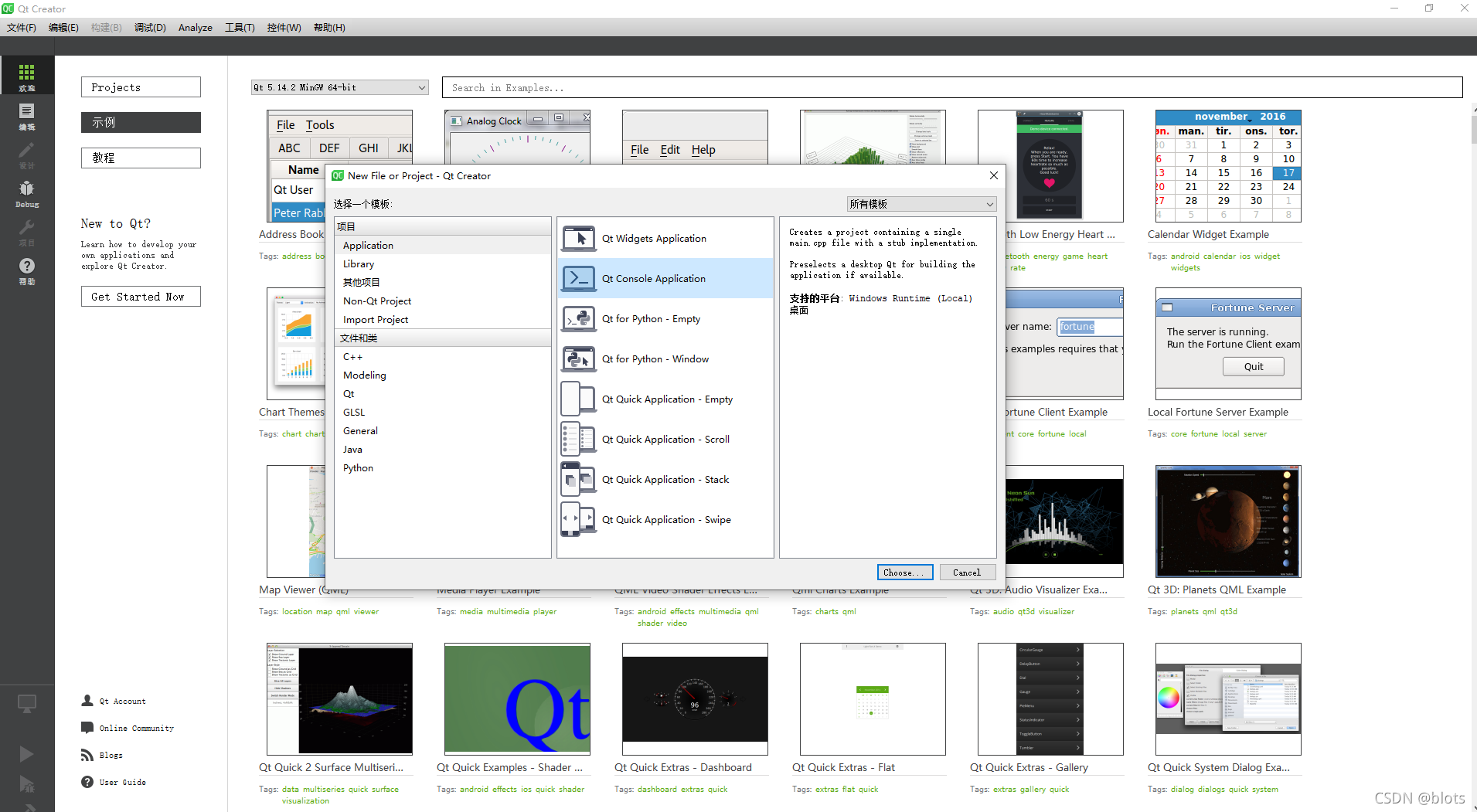Open Qt Quick System Dialog Example thumbnail
Image resolution: width=1477 pixels, height=812 pixels.
(x=1228, y=699)
